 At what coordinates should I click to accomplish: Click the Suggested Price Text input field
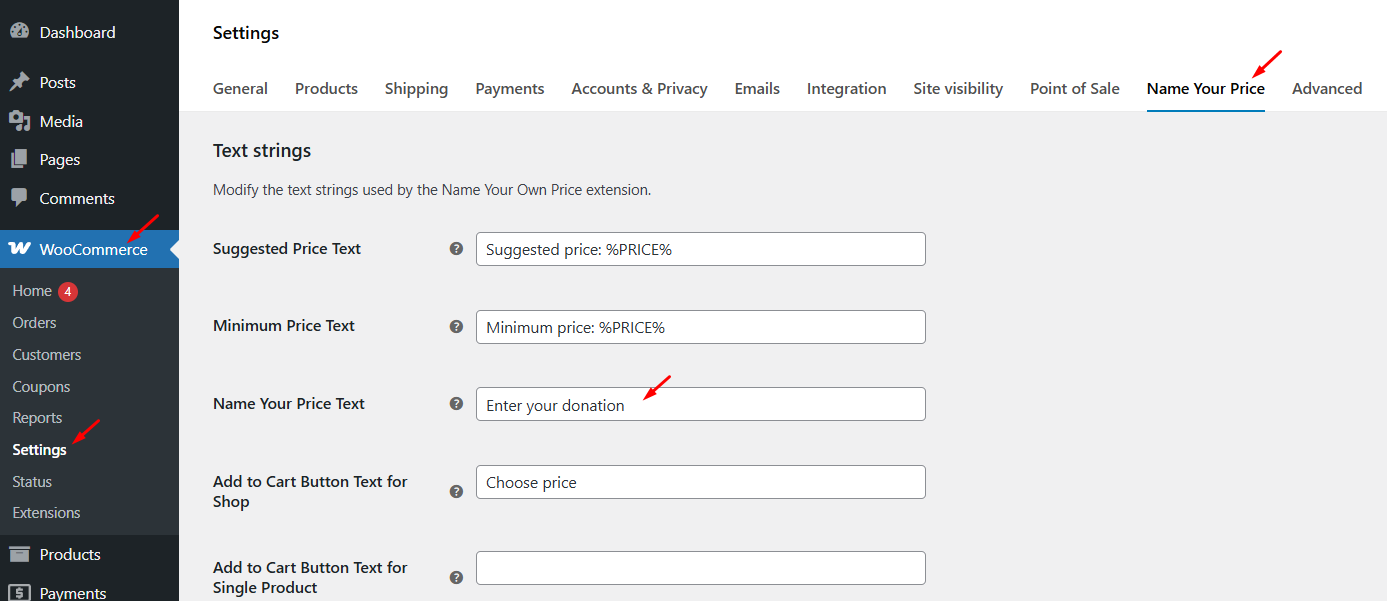pyautogui.click(x=700, y=248)
